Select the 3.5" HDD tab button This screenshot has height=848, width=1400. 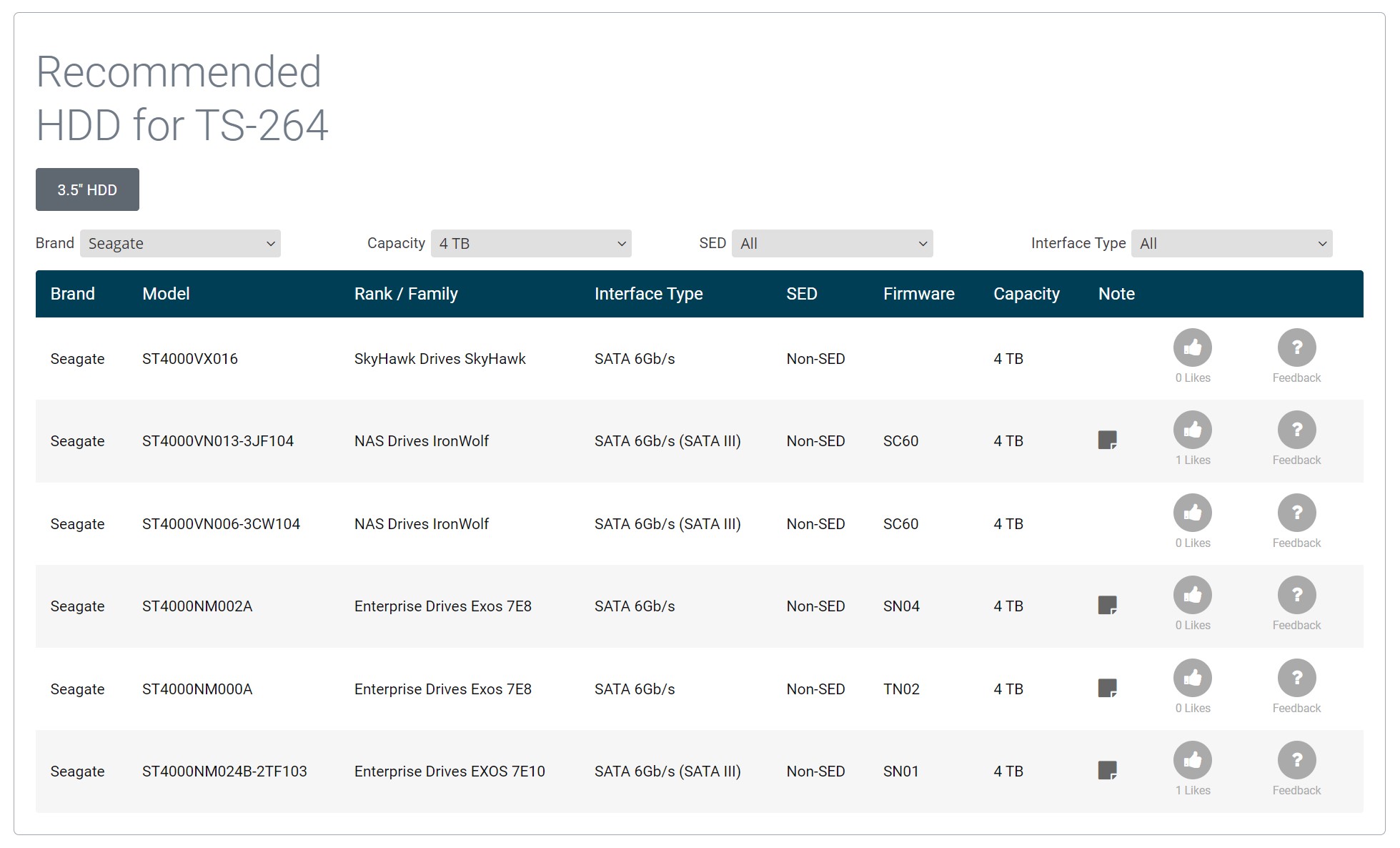coord(87,189)
